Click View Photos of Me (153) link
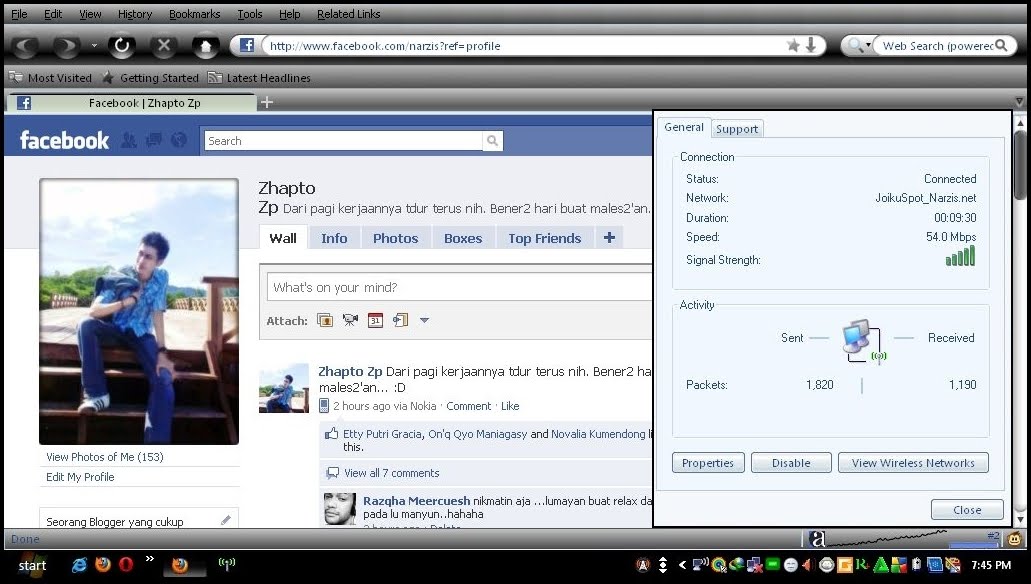This screenshot has height=584, width=1031. 105,457
